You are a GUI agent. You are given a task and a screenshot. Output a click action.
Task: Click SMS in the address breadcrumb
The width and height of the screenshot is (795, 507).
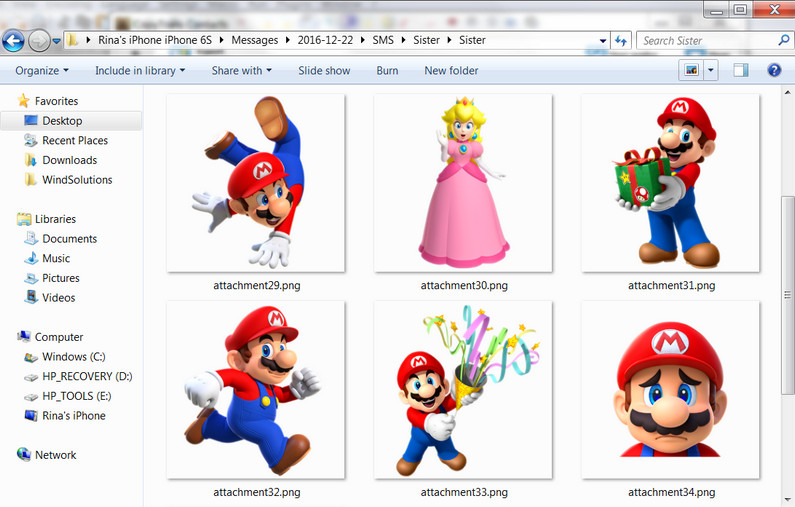383,40
